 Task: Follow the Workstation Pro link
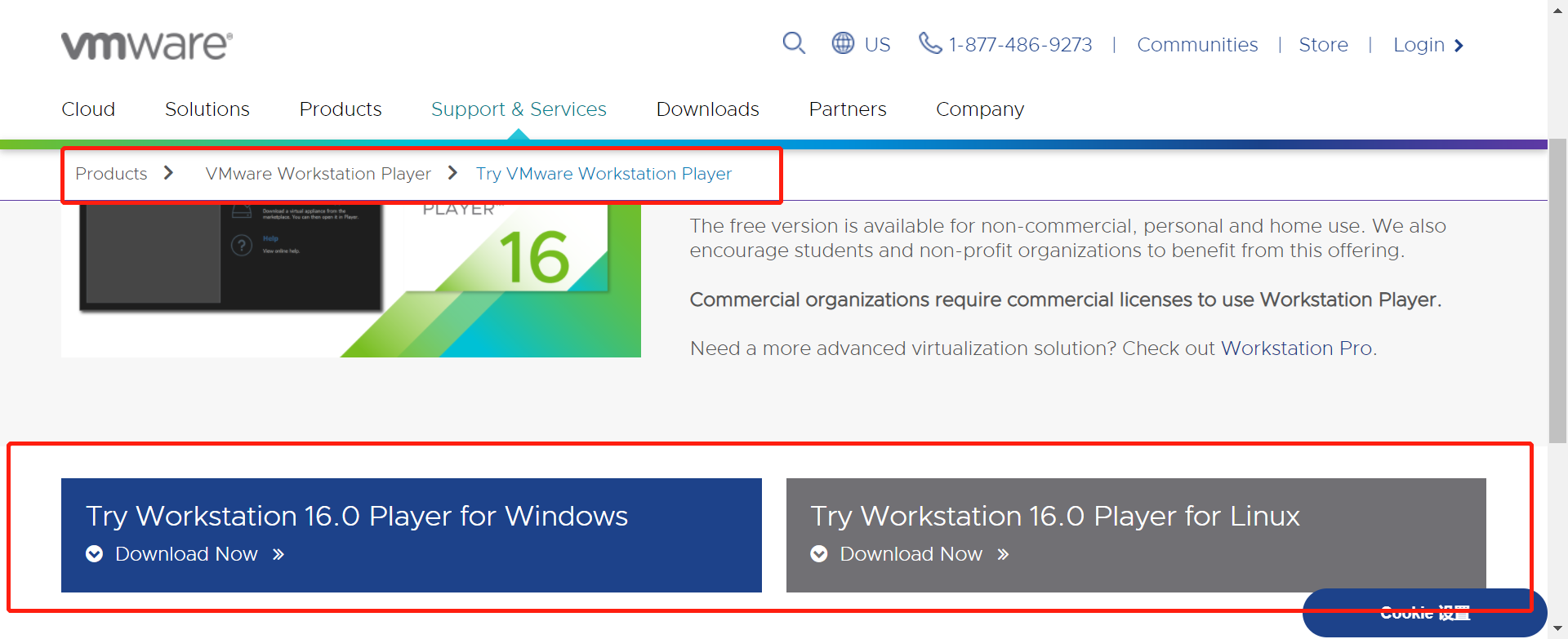coord(1296,348)
